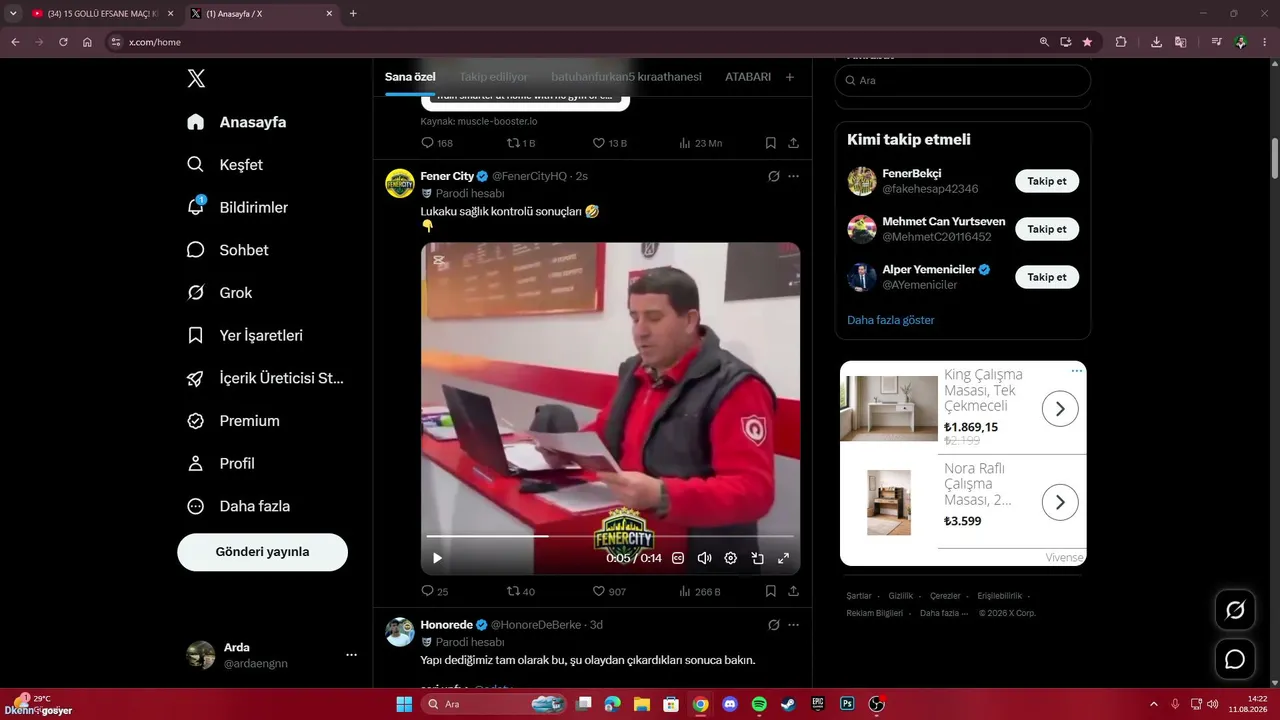Reply to the Fener City post
Viewport: 1280px width, 720px height.
435,591
